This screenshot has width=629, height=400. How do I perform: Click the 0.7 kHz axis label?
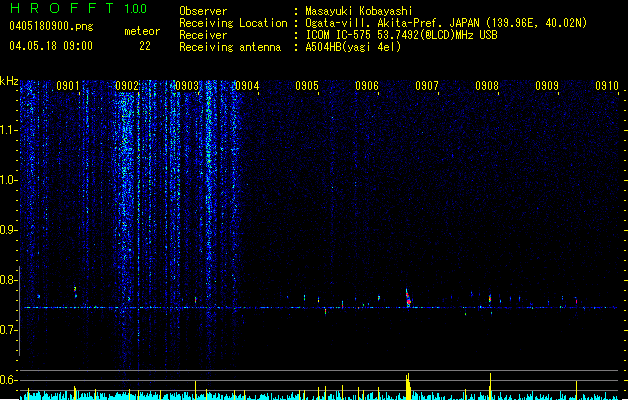pyautogui.click(x=8, y=330)
